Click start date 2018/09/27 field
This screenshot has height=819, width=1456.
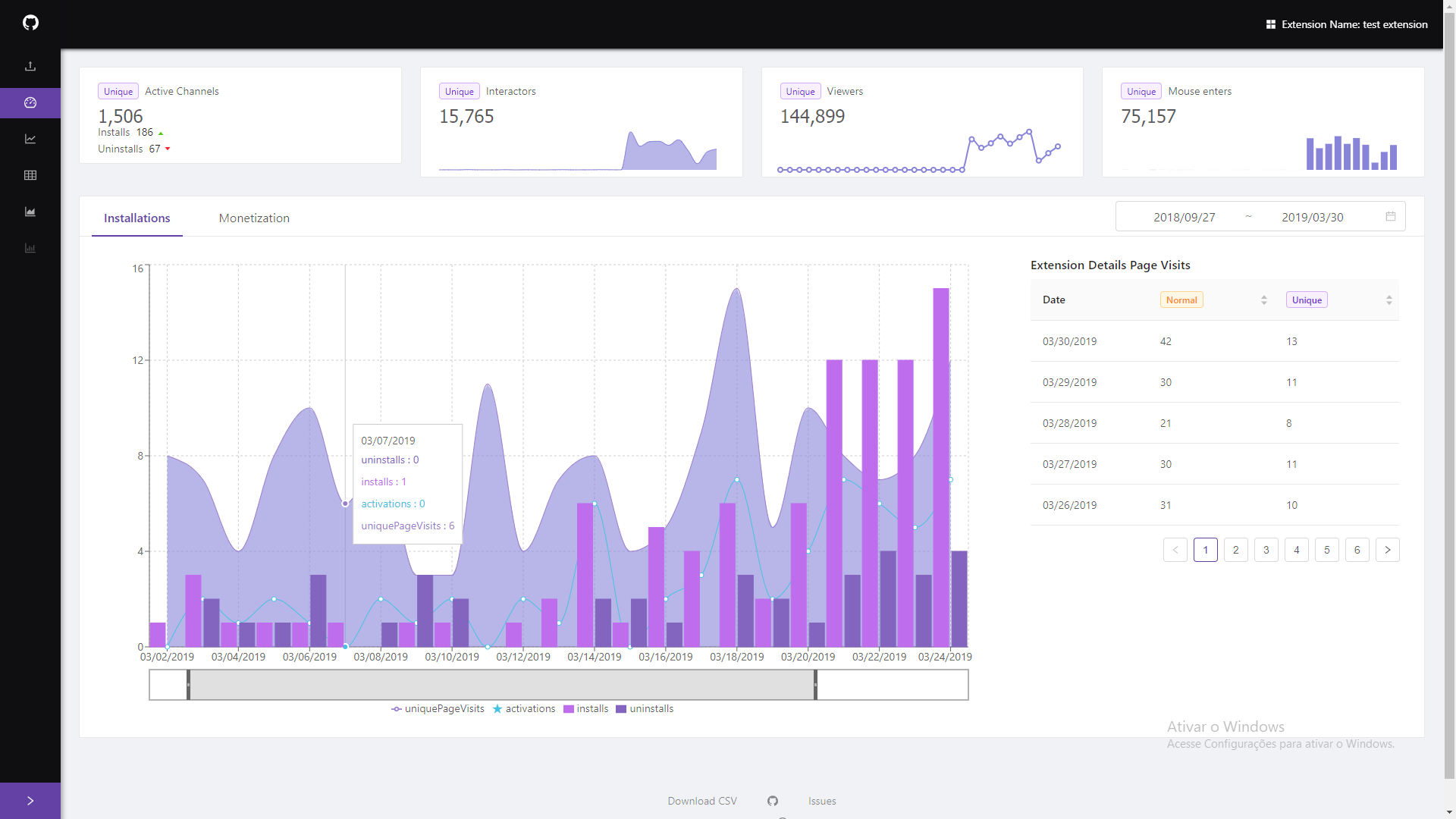coord(1184,217)
